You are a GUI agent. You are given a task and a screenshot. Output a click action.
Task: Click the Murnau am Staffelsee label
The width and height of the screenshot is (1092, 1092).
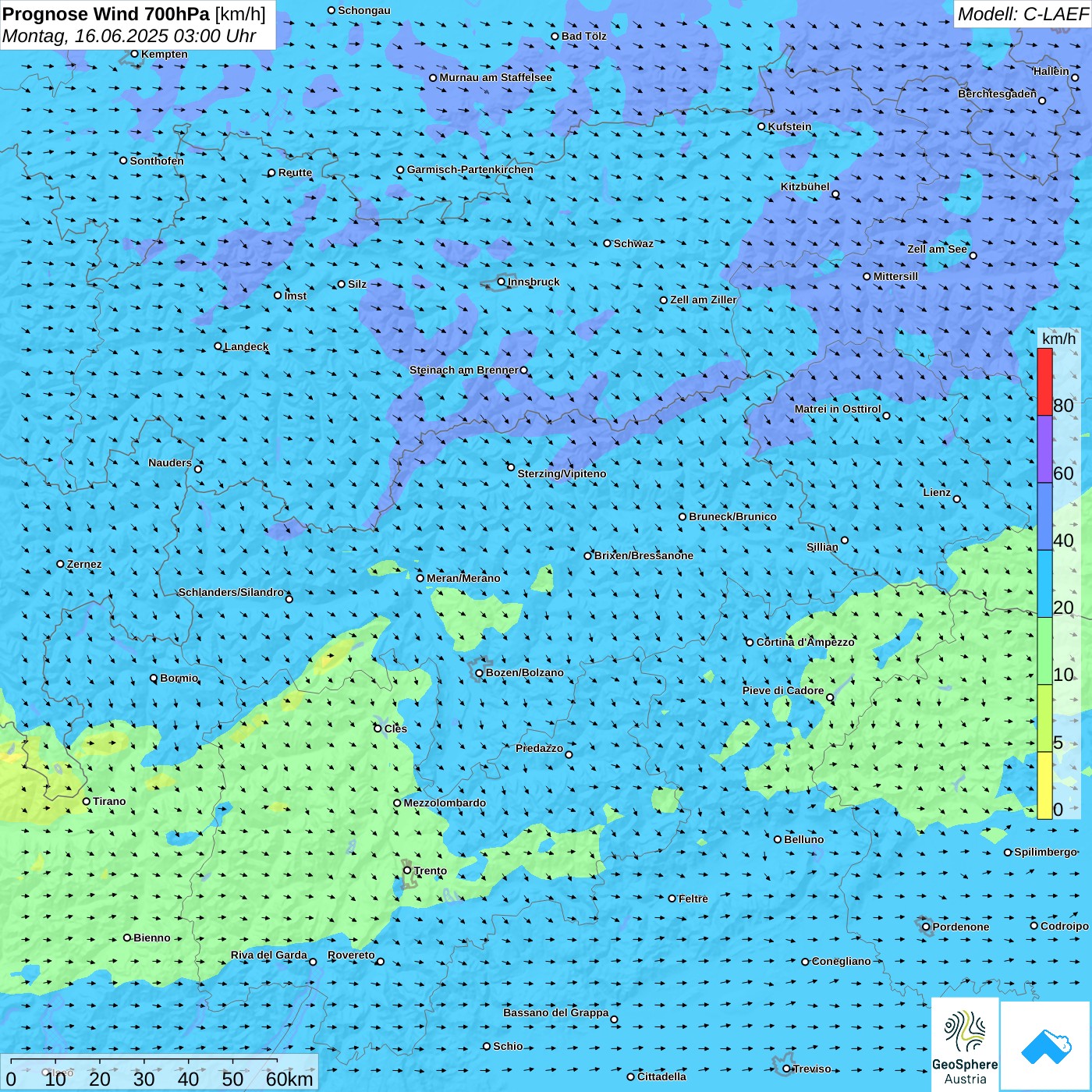[x=495, y=77]
